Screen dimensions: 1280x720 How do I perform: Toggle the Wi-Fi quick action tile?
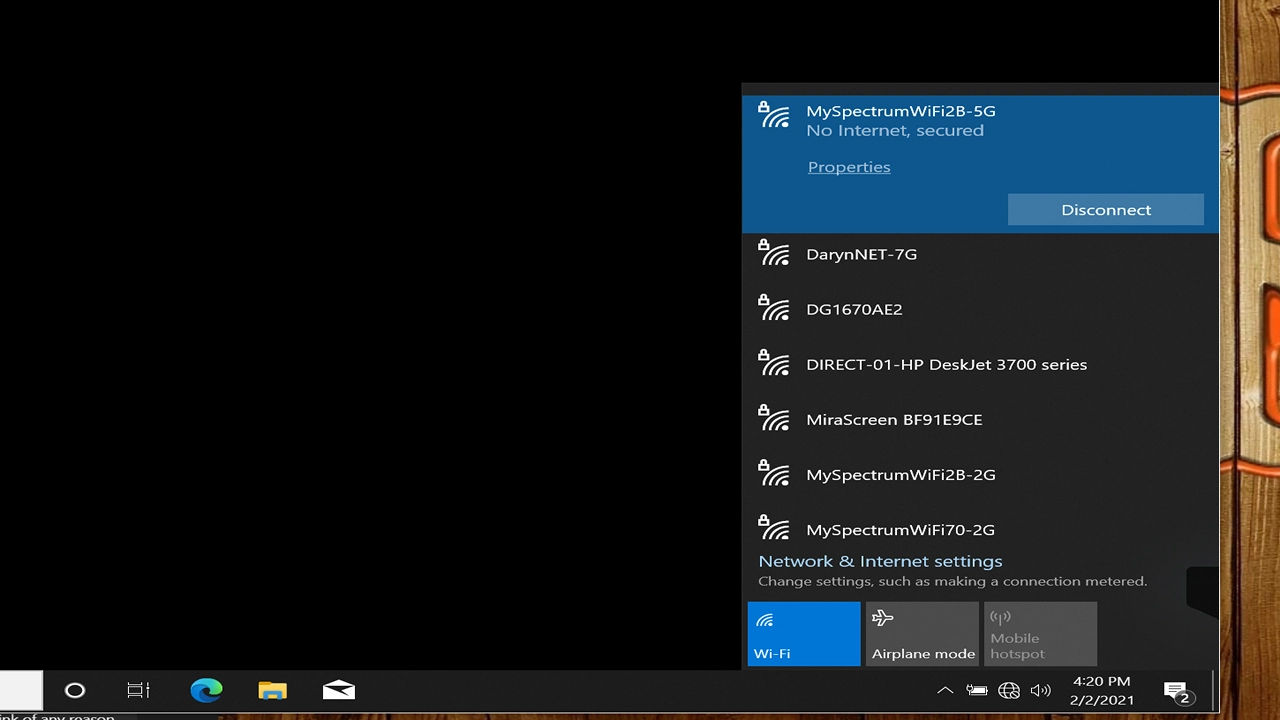pyautogui.click(x=804, y=634)
